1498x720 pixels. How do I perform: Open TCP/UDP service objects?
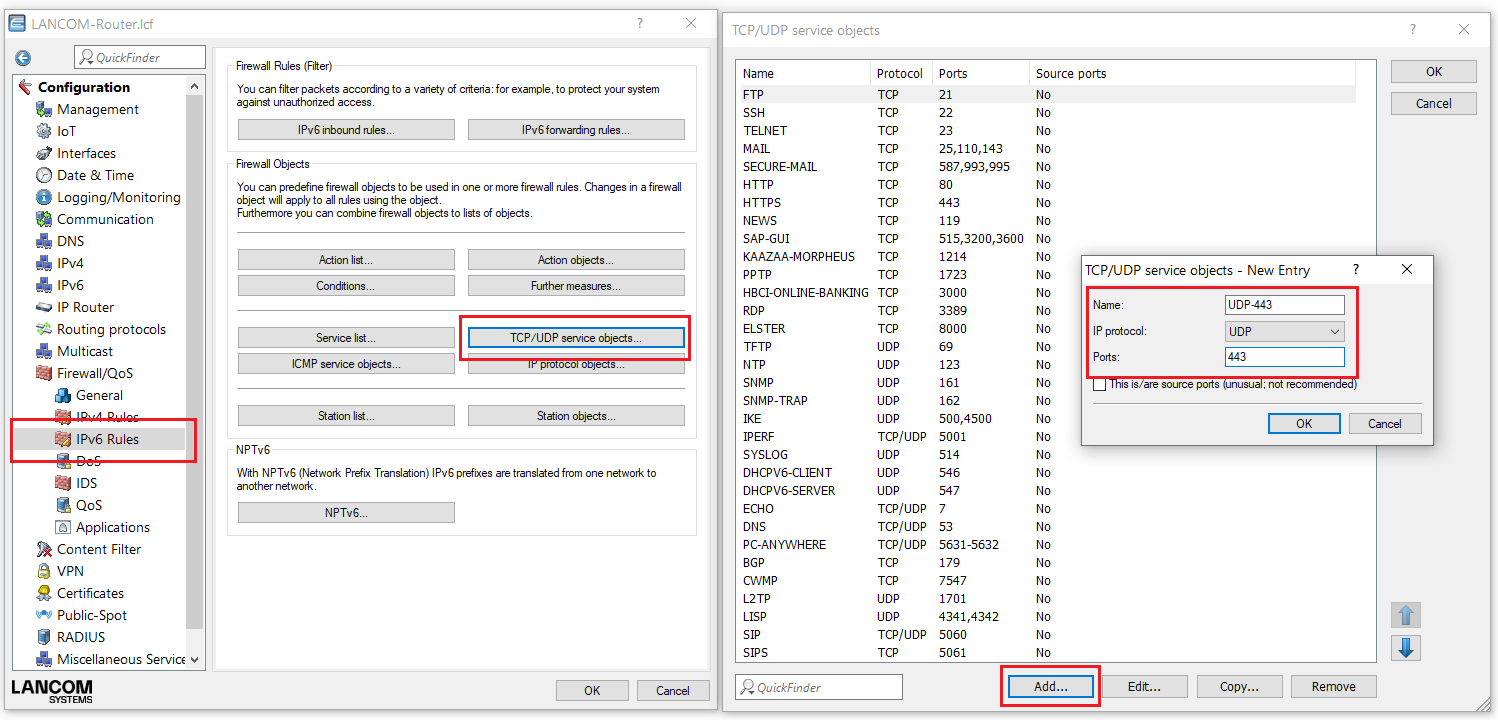click(576, 338)
